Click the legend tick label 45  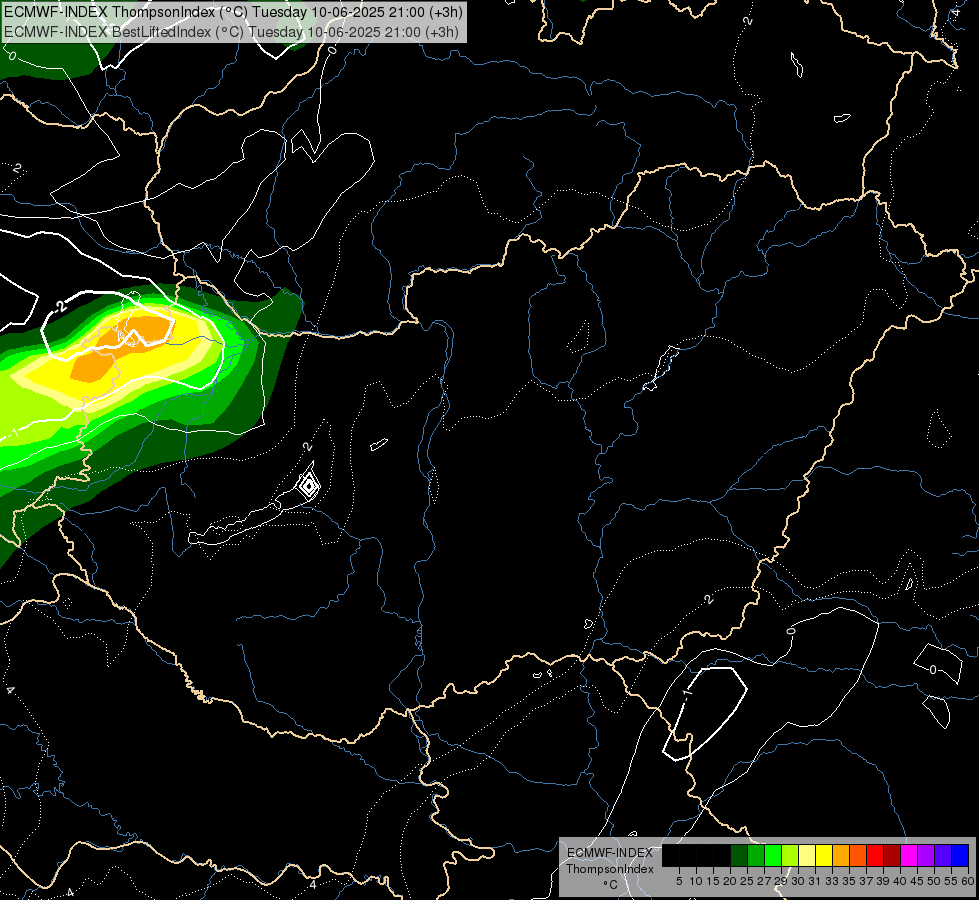[917, 881]
